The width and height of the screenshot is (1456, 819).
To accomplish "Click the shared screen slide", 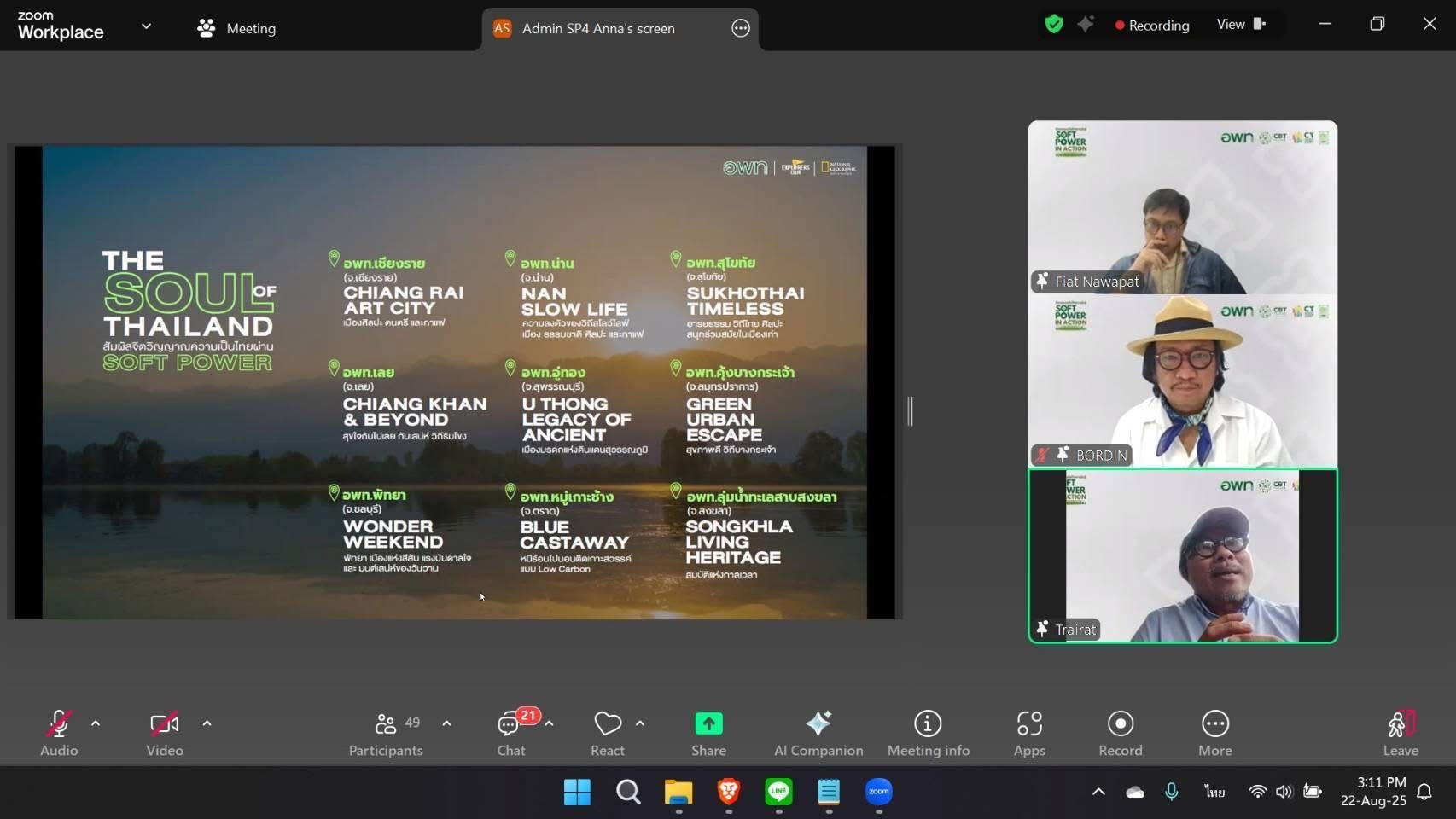I will point(455,382).
